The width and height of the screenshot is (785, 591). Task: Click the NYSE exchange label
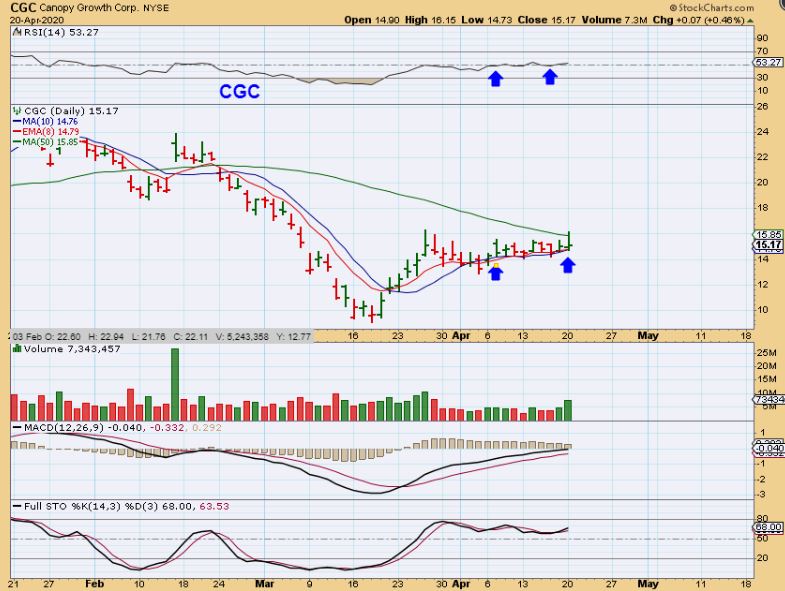[156, 8]
